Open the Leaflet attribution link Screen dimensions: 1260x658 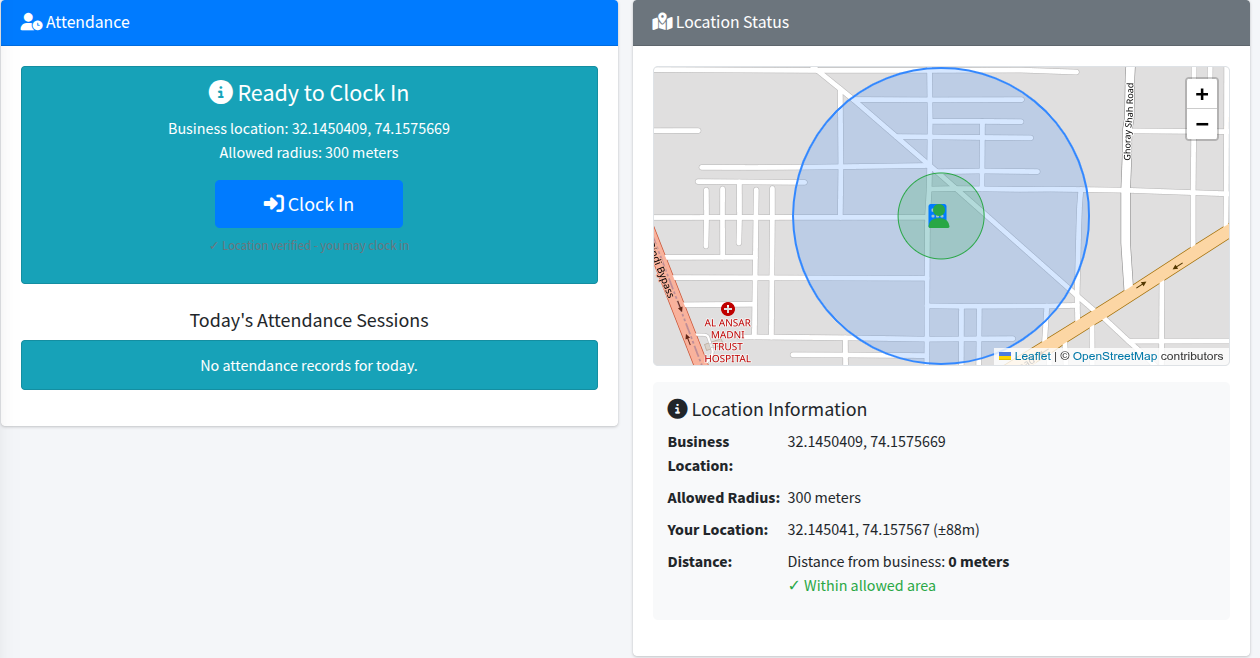point(1031,355)
